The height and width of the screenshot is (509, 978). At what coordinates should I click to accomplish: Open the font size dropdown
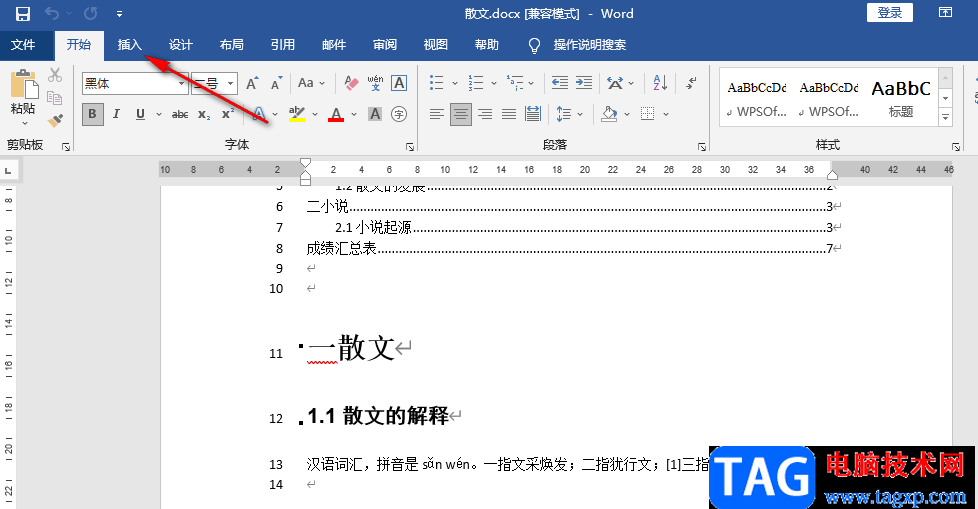[230, 84]
